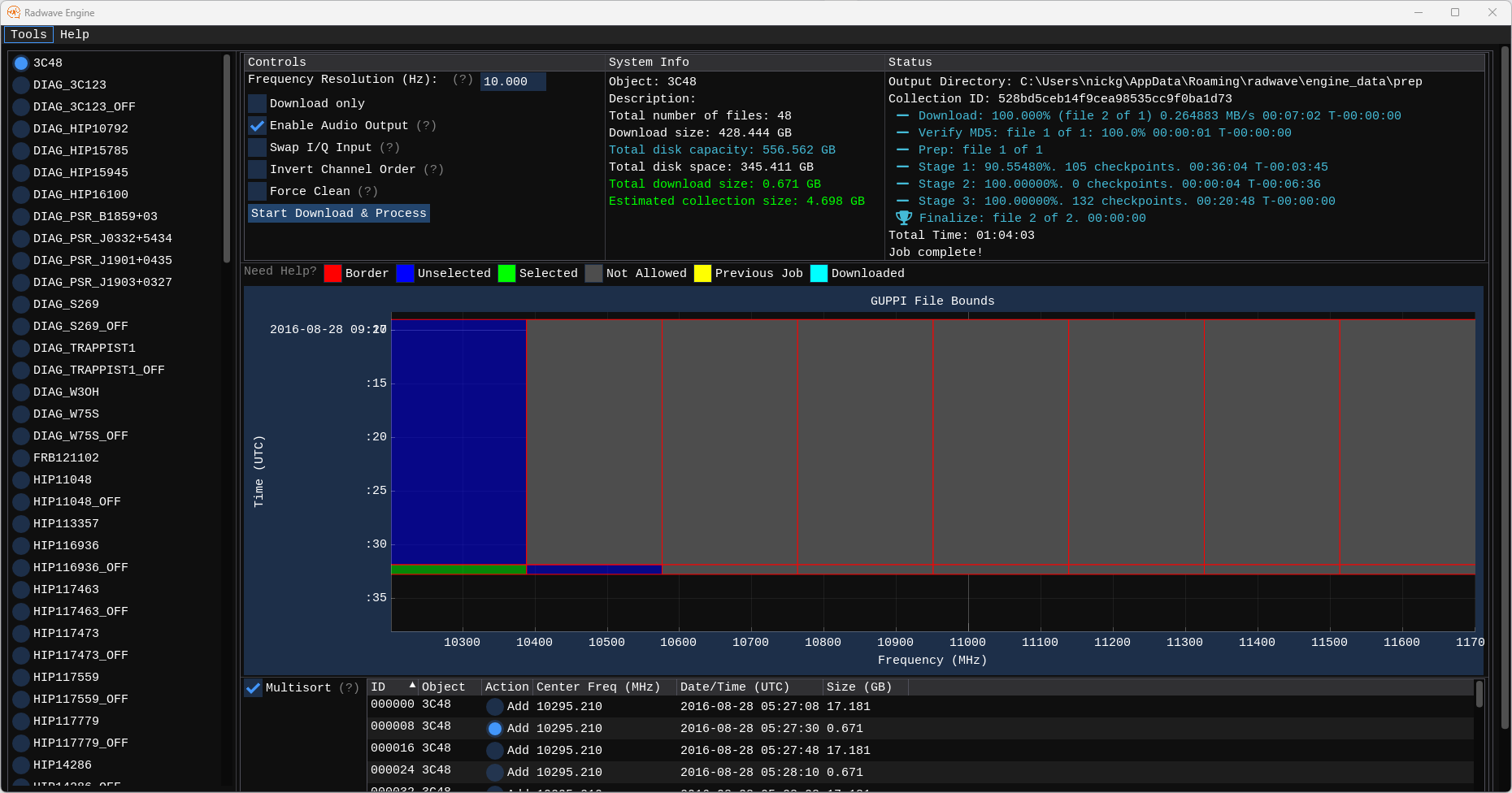Screen dimensions: 1512x793
Task: Disable the Enable Audio Output checkbox
Action: pyautogui.click(x=257, y=126)
